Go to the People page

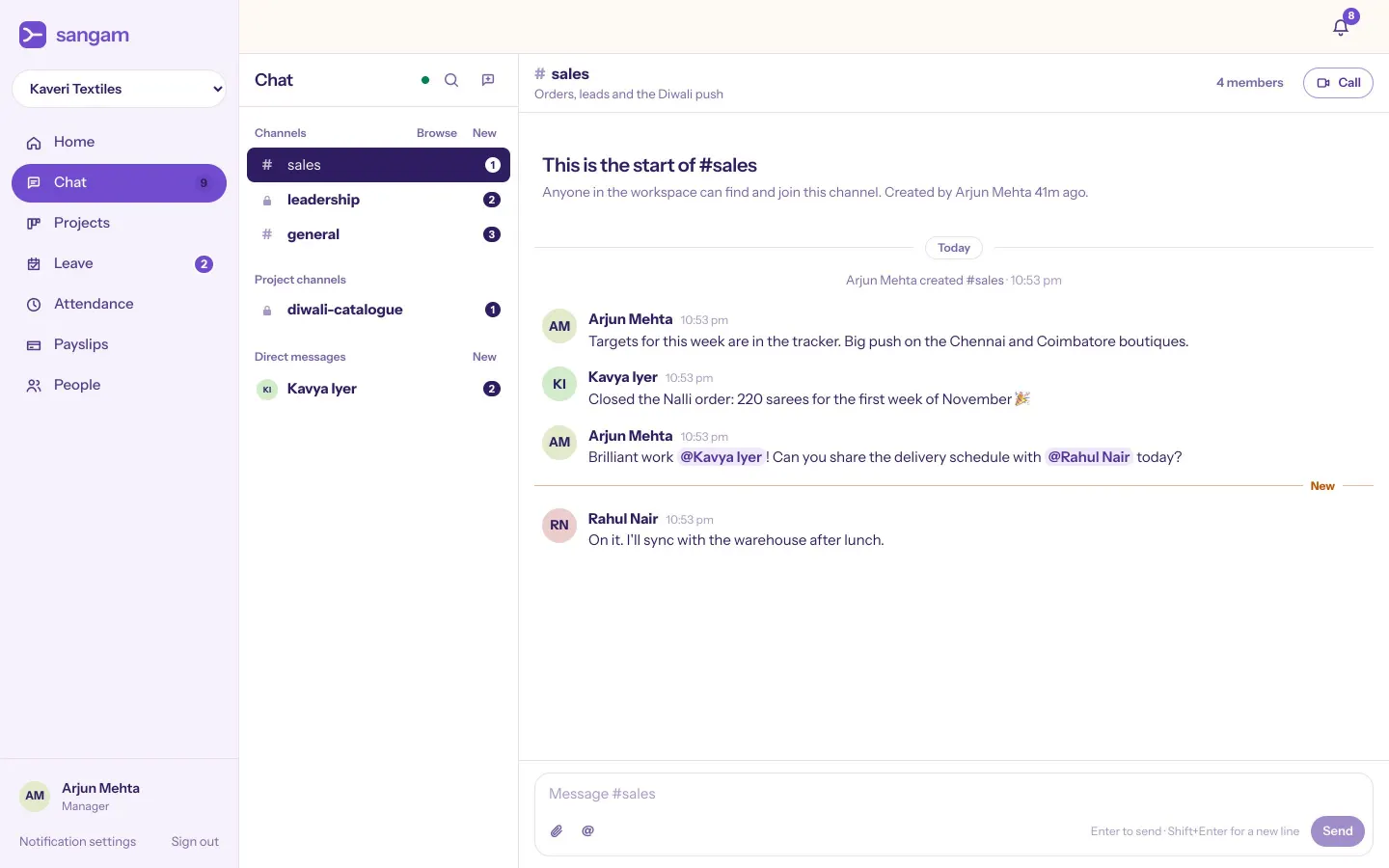pos(120,386)
